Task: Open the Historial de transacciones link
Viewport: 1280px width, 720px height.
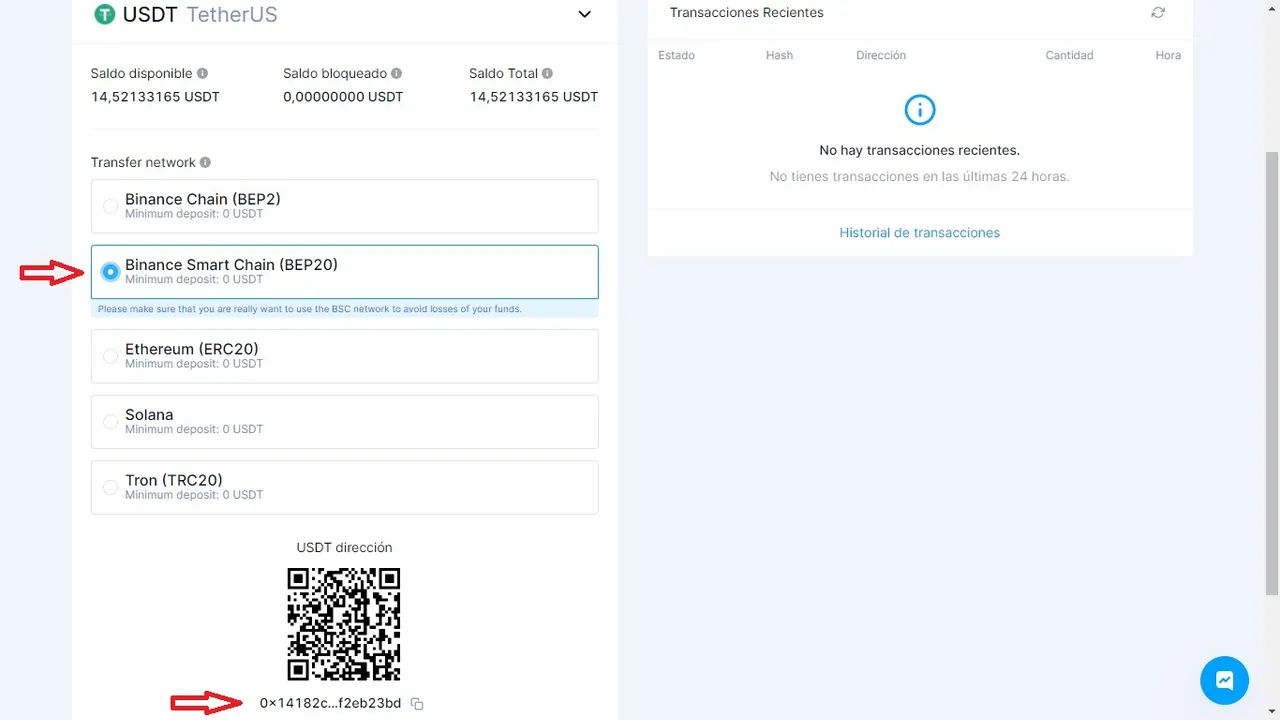Action: pyautogui.click(x=919, y=233)
